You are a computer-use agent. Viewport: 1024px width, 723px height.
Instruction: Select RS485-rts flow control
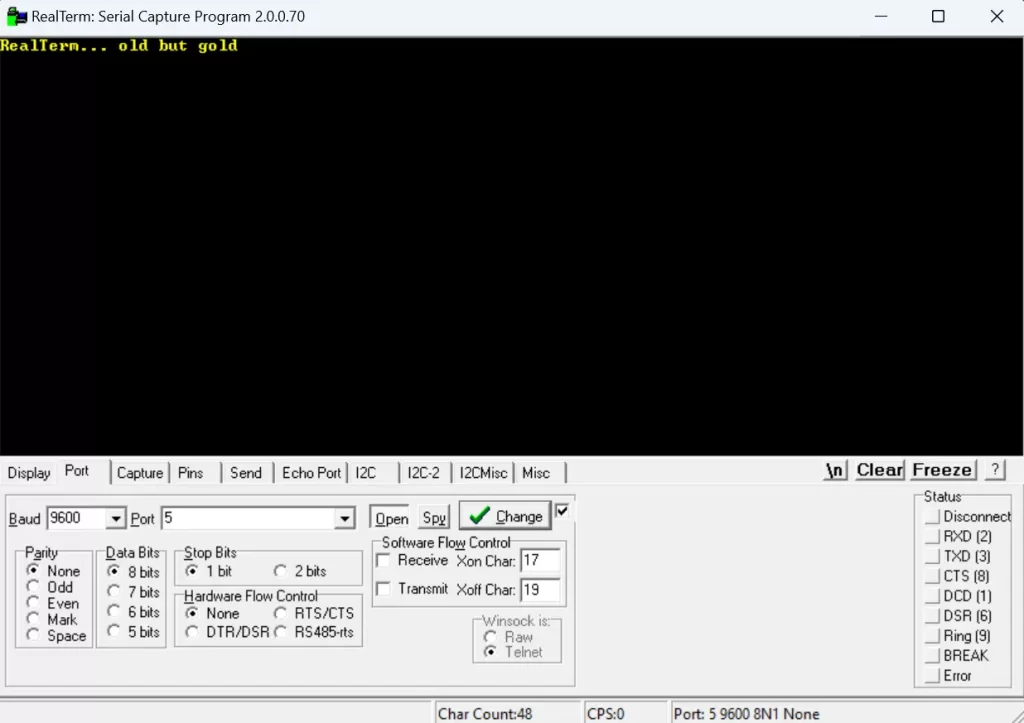(314, 632)
